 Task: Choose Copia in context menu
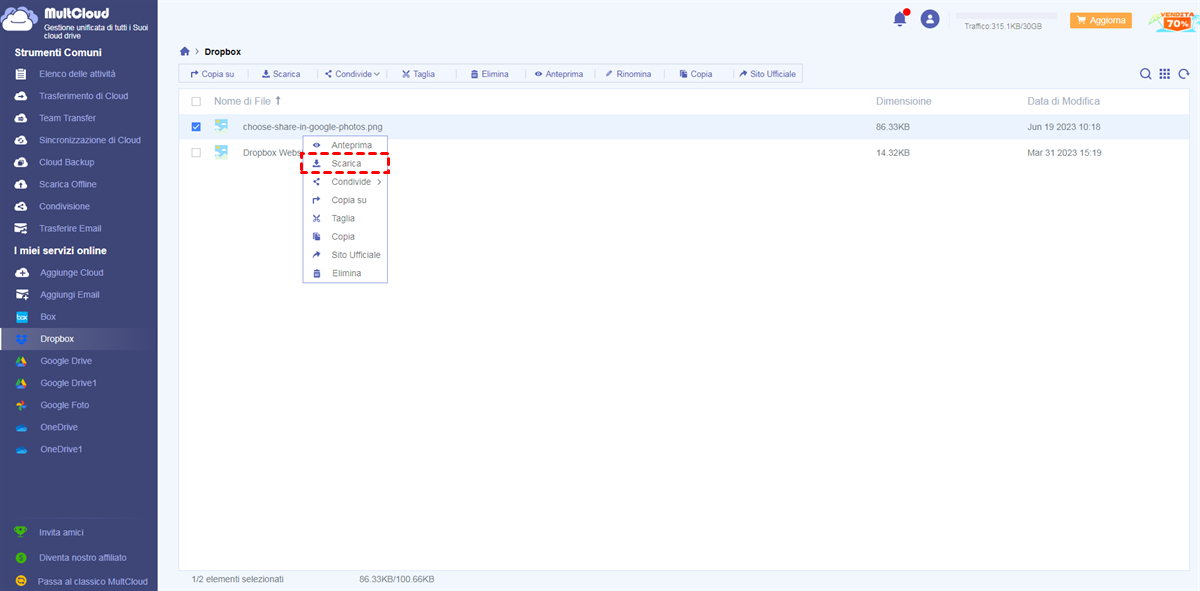coord(345,237)
